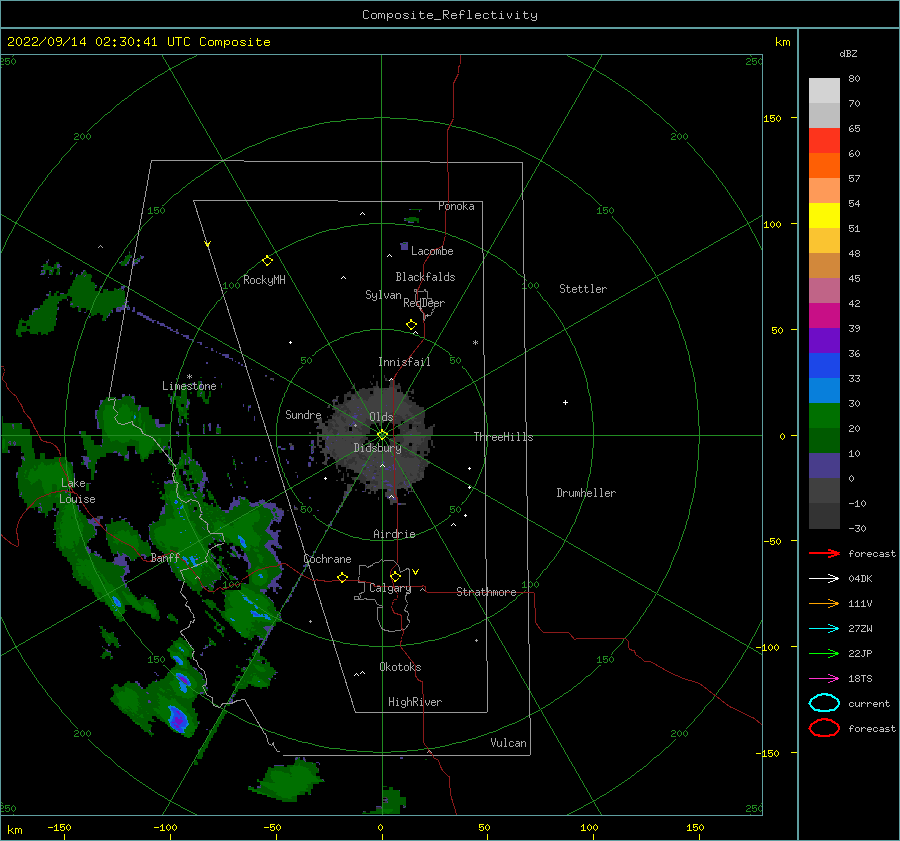Pick the 54 dBZ yellow swatch
The image size is (900, 841).
pos(824,216)
